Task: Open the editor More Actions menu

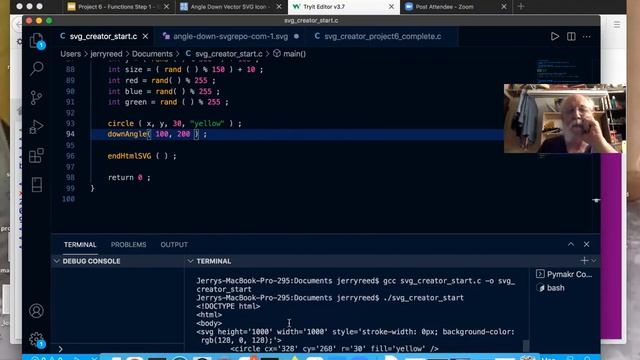Action: (x=587, y=36)
